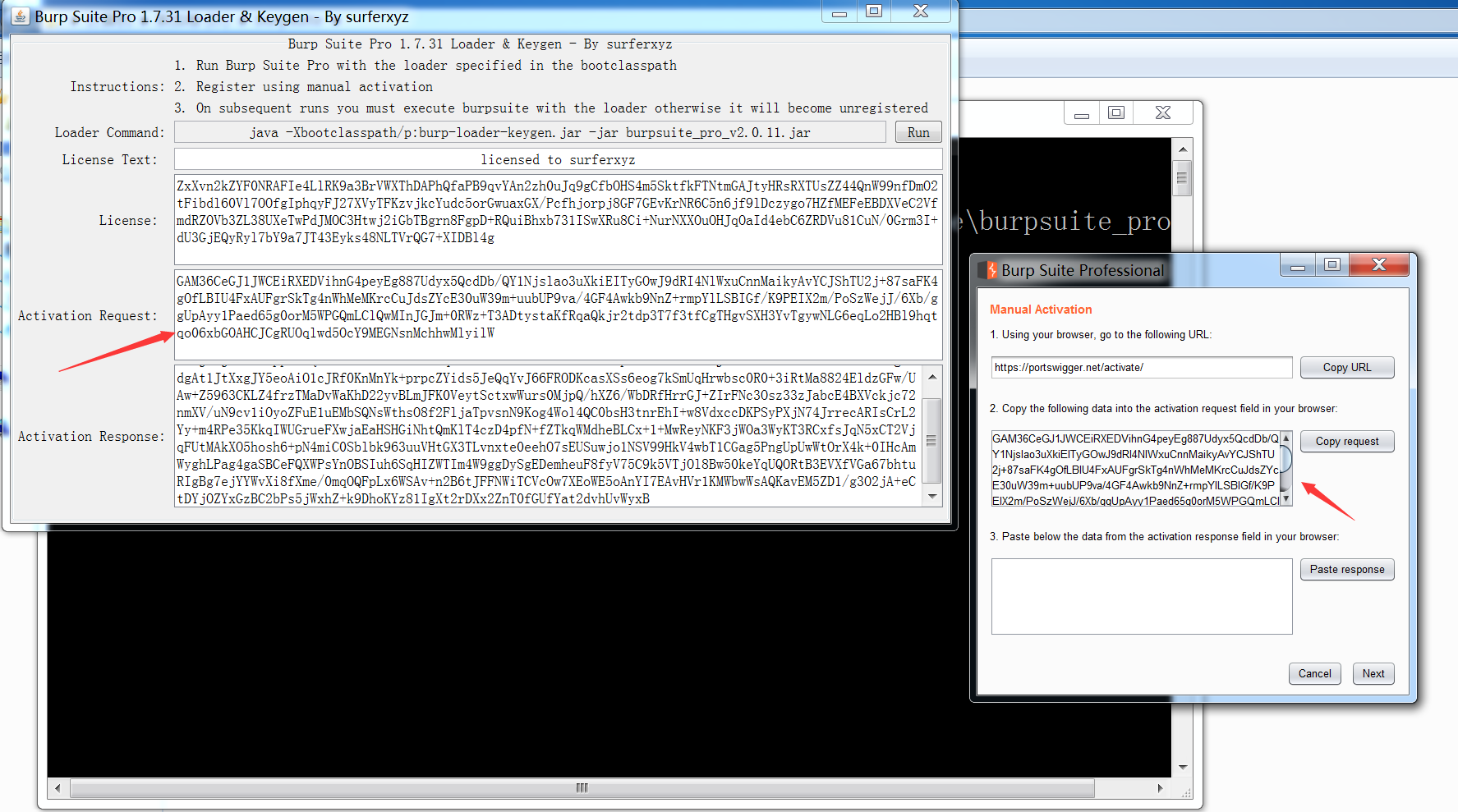Click the 'Loader Command:' label in keygen

pos(109,133)
